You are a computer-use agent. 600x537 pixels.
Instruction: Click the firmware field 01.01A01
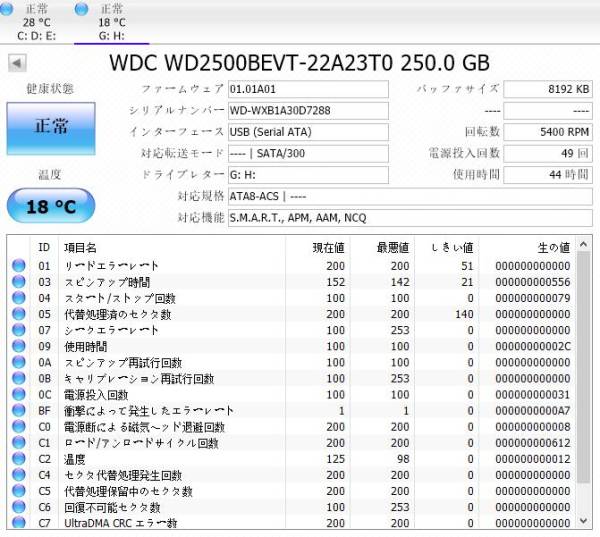point(308,89)
